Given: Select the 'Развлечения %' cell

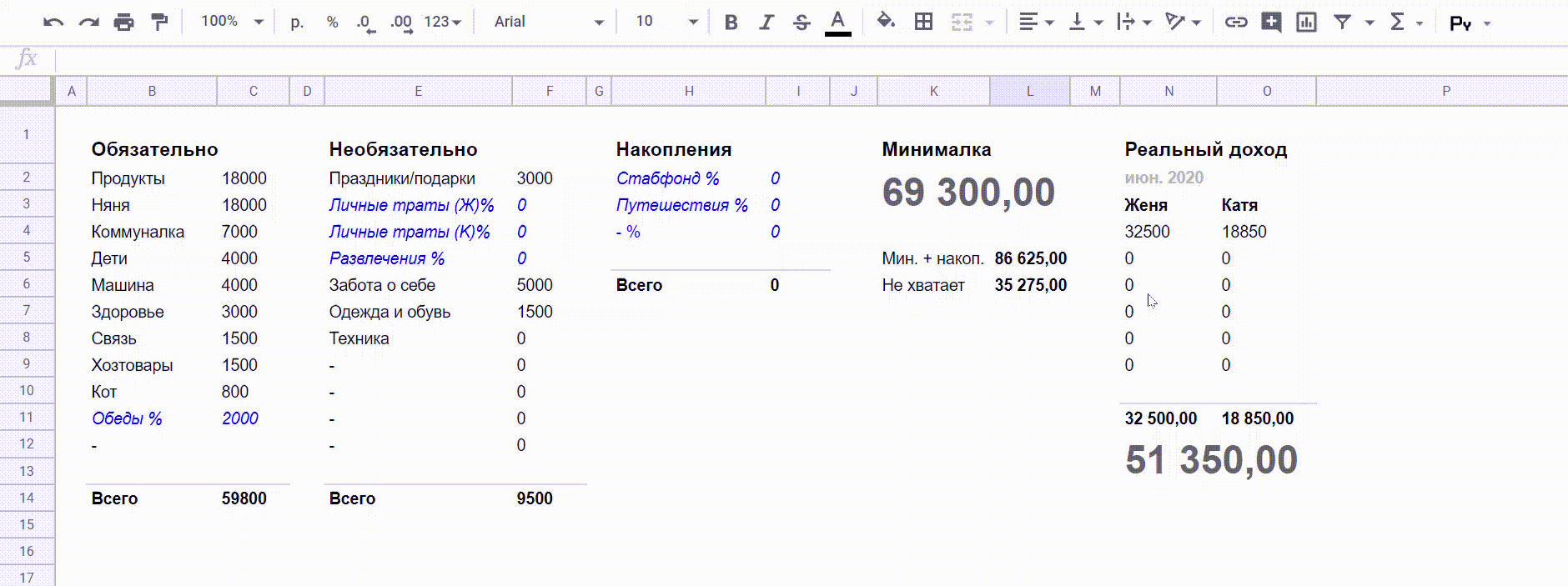Looking at the screenshot, I should pyautogui.click(x=386, y=258).
